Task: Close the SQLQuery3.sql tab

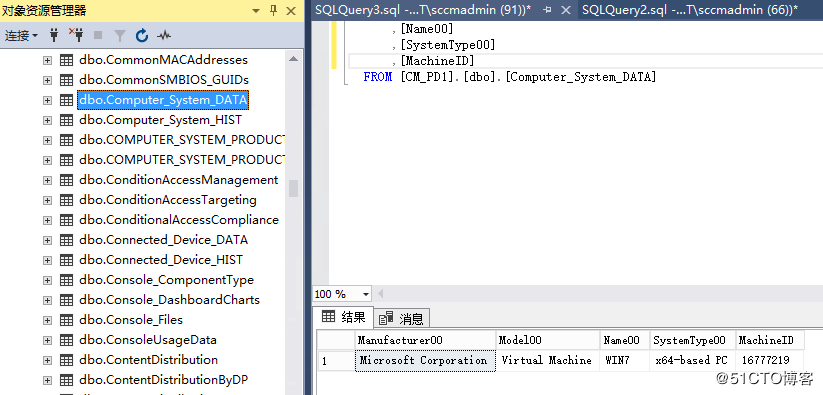Action: 565,10
